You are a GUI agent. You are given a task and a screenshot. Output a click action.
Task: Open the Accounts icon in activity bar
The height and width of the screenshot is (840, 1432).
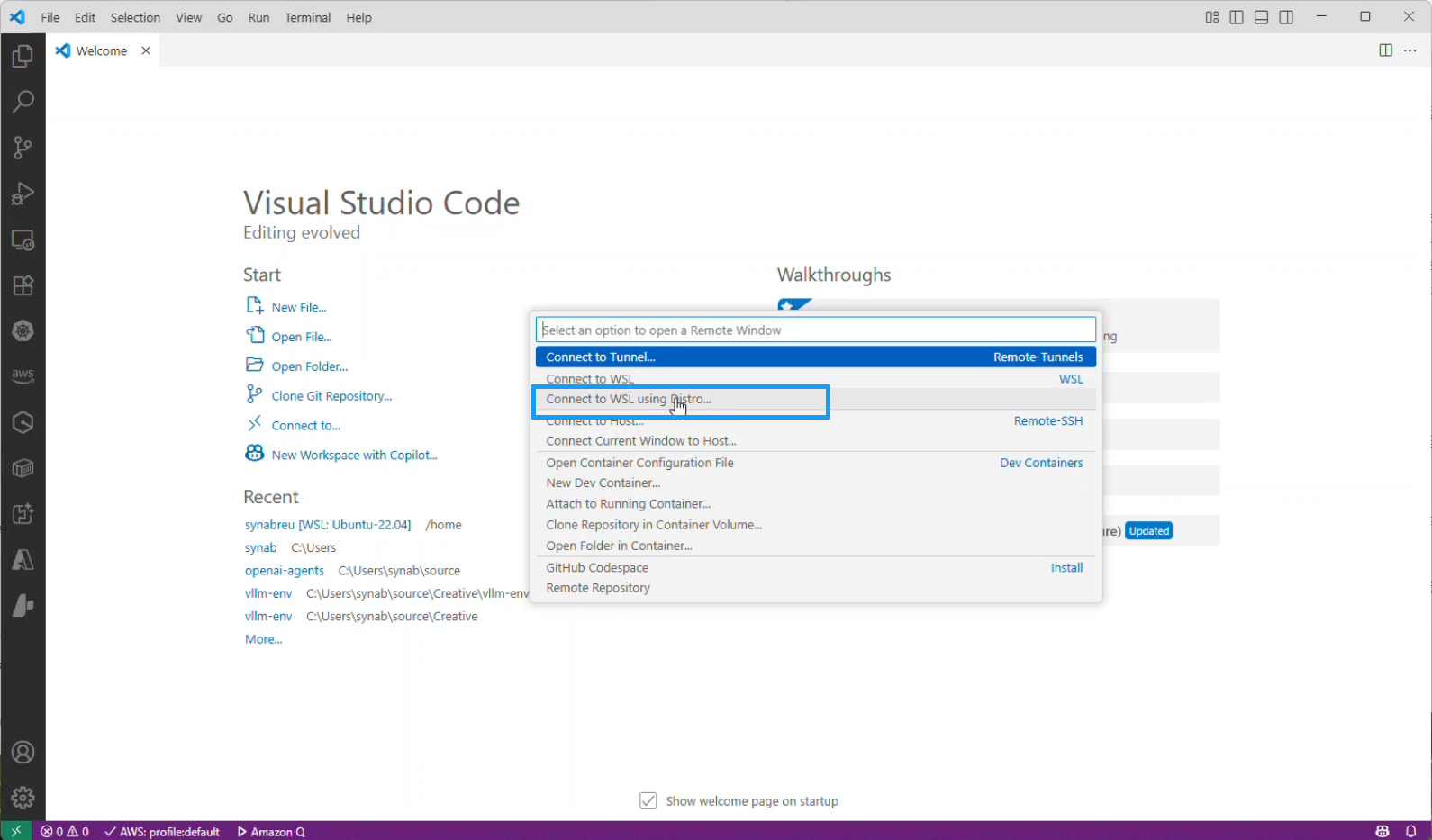(23, 752)
